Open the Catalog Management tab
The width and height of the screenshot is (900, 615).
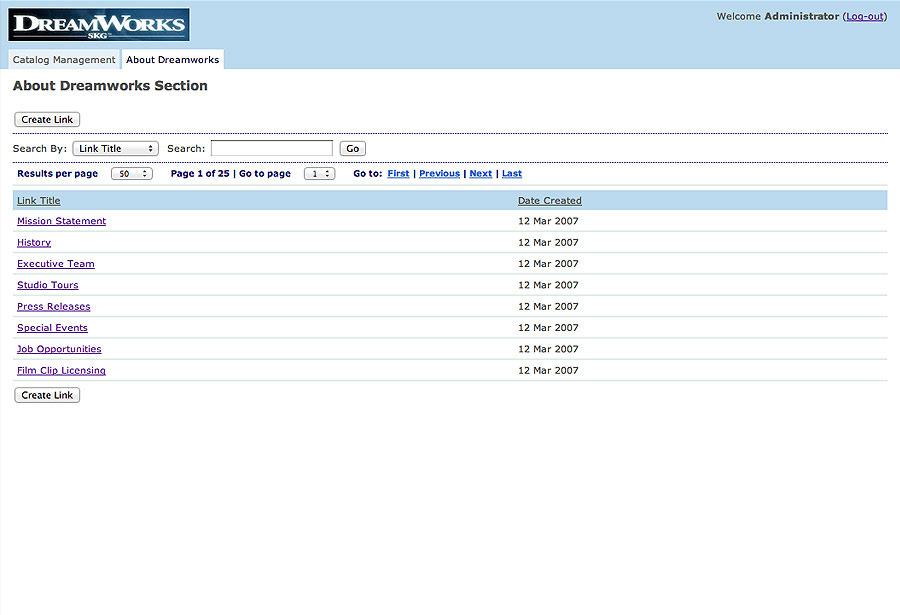point(64,60)
